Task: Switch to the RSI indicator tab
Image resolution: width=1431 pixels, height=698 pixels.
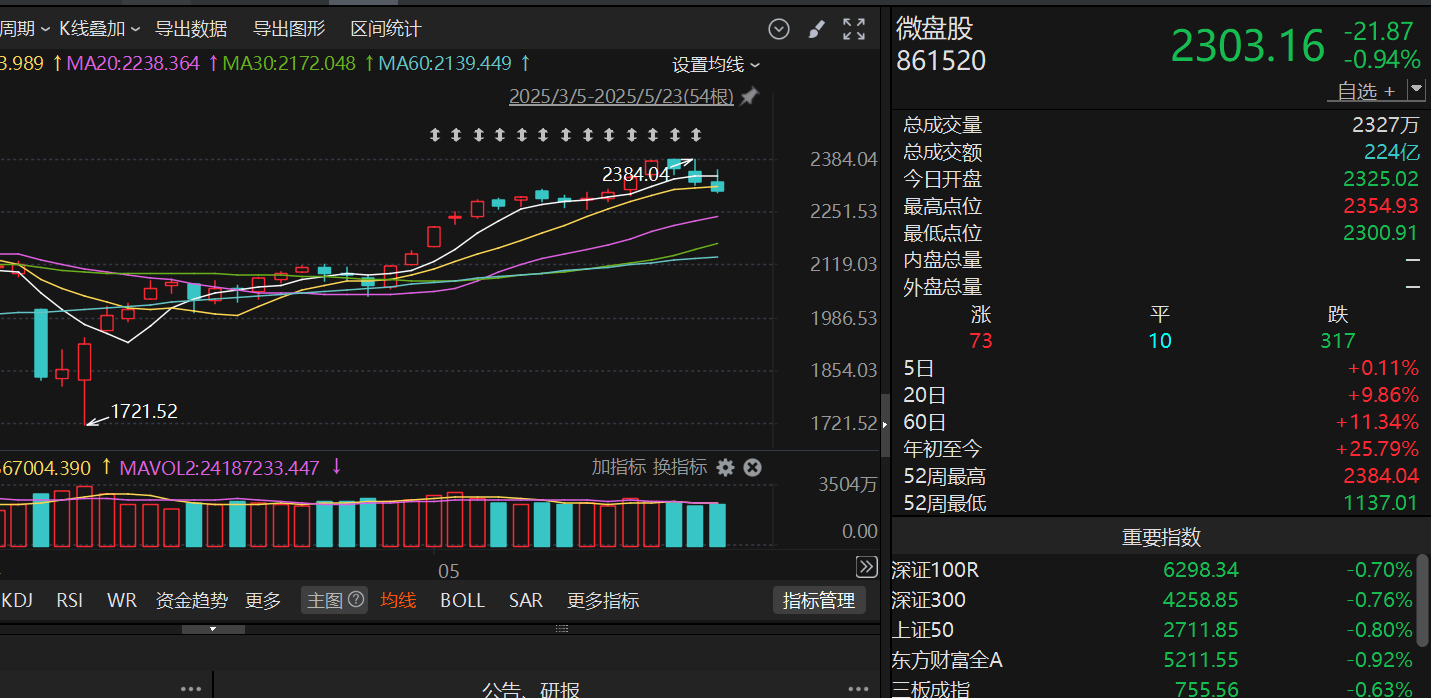Action: (x=70, y=601)
